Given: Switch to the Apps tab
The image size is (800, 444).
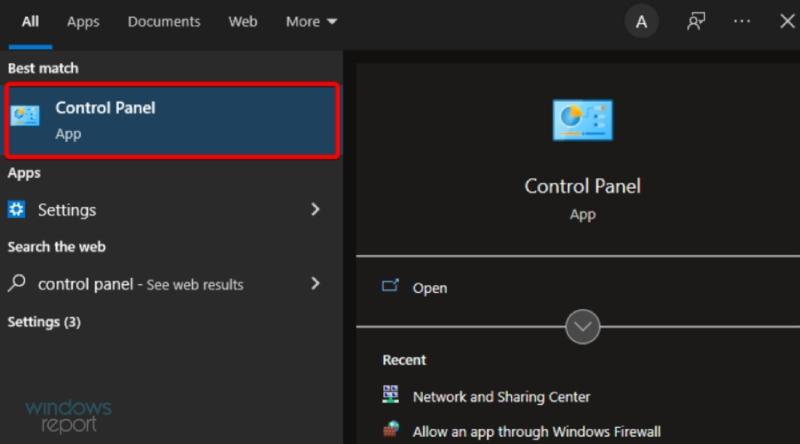Looking at the screenshot, I should coord(83,21).
